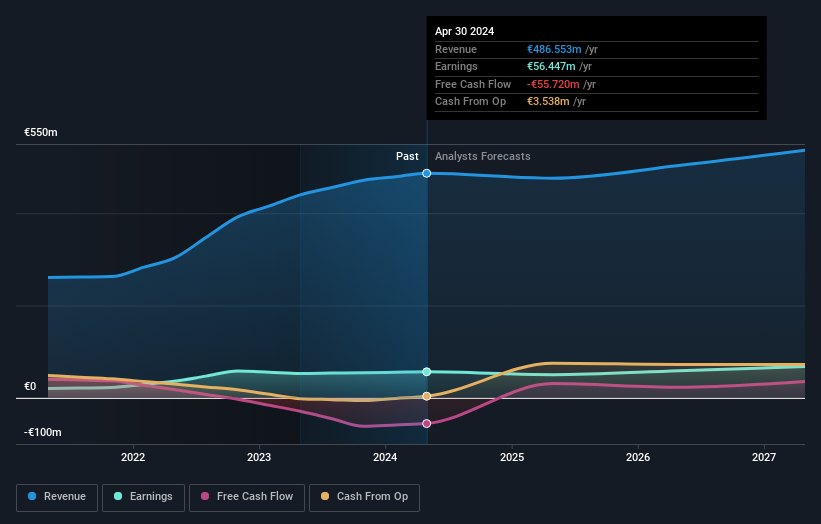Click the blue Revenue data point marker
The image size is (821, 524).
pos(427,173)
